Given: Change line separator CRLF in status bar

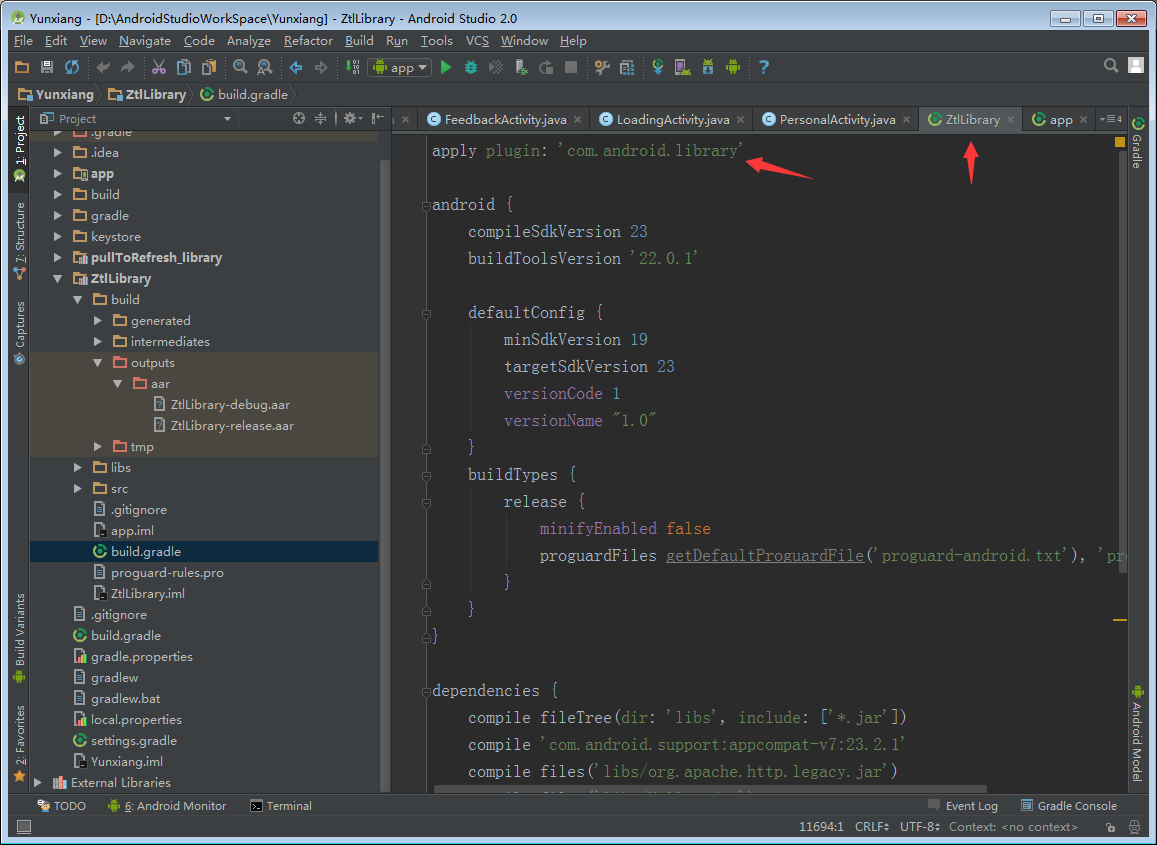Looking at the screenshot, I should (871, 827).
